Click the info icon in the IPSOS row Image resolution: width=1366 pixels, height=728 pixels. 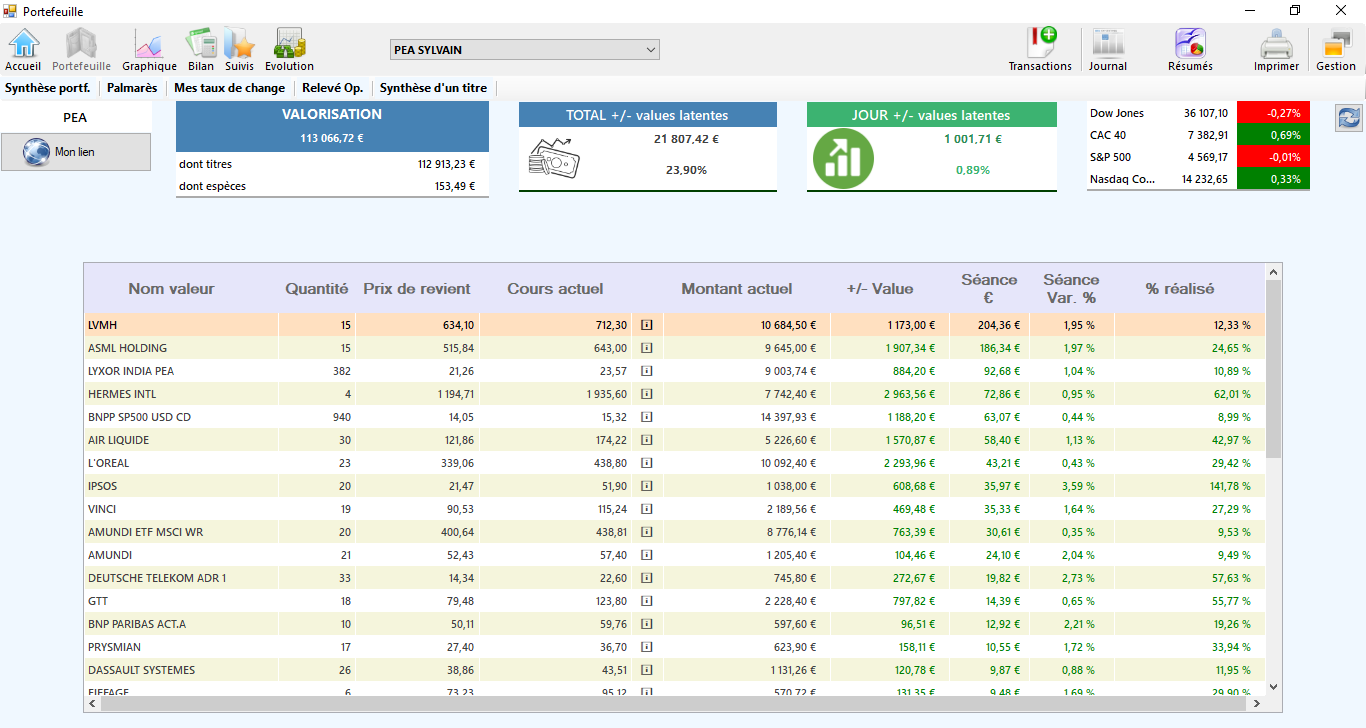(646, 486)
